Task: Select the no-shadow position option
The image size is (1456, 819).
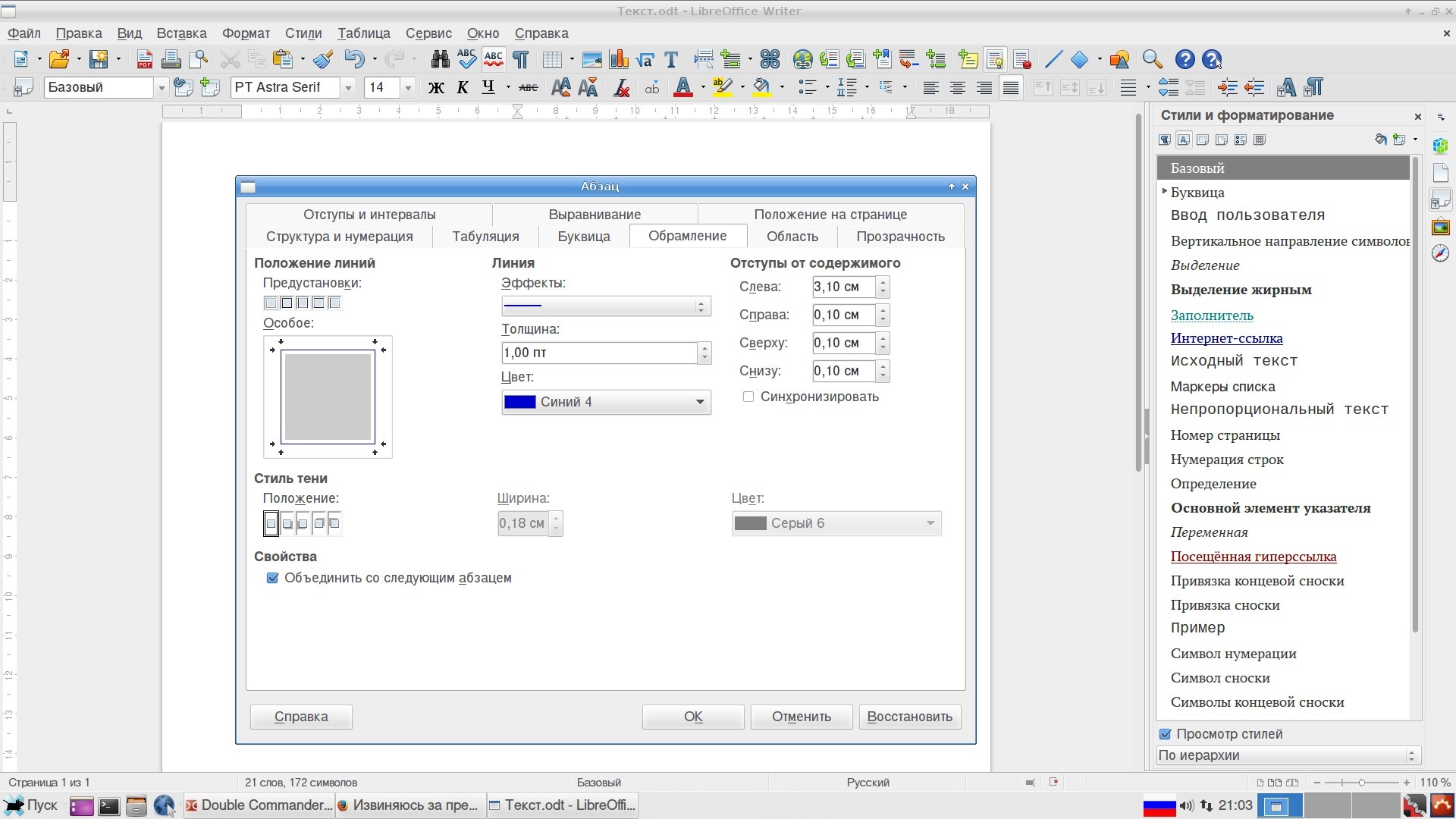Action: click(x=271, y=523)
